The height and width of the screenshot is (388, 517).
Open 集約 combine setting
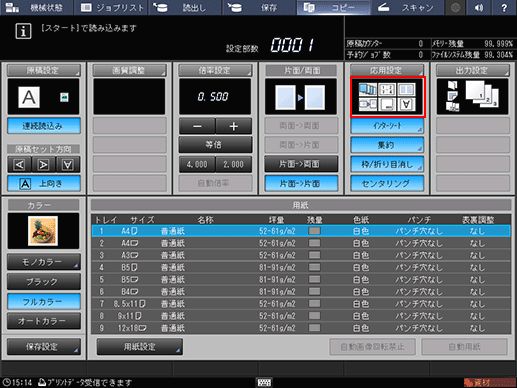click(387, 145)
